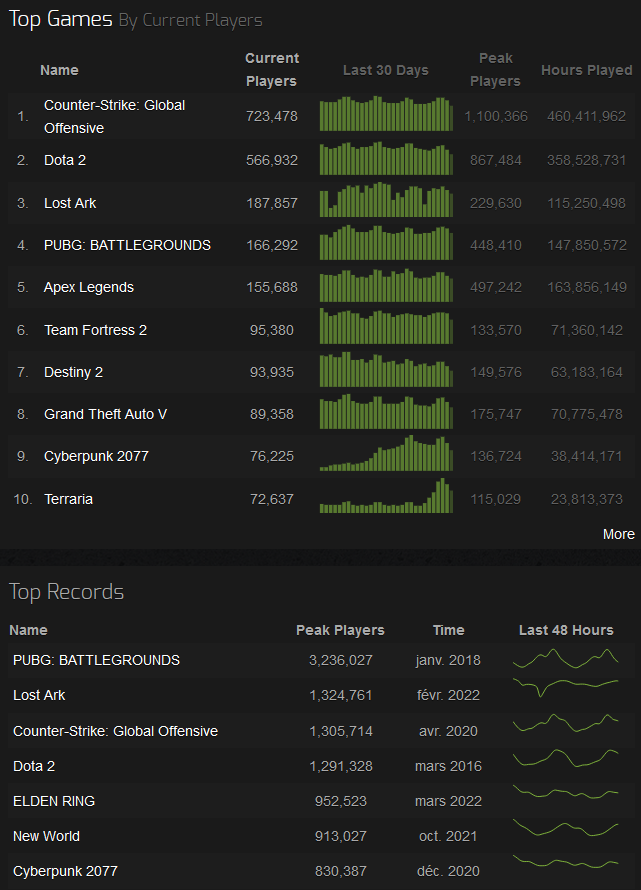Open Team Fortress 2 game page
The width and height of the screenshot is (641, 890).
[x=95, y=330]
